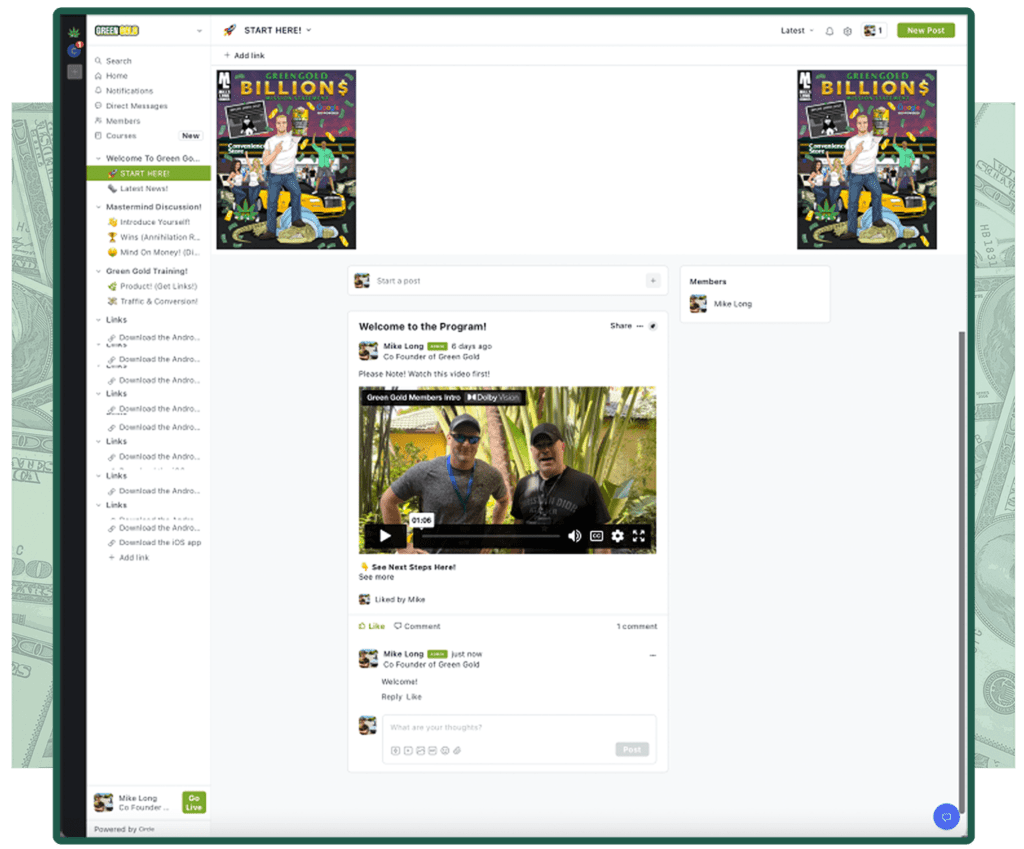Click the video fullscreen icon

[638, 536]
